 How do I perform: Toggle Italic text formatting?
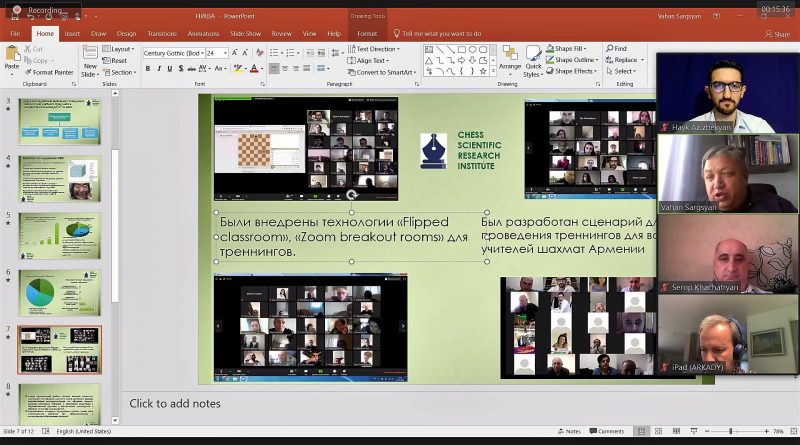pos(160,69)
